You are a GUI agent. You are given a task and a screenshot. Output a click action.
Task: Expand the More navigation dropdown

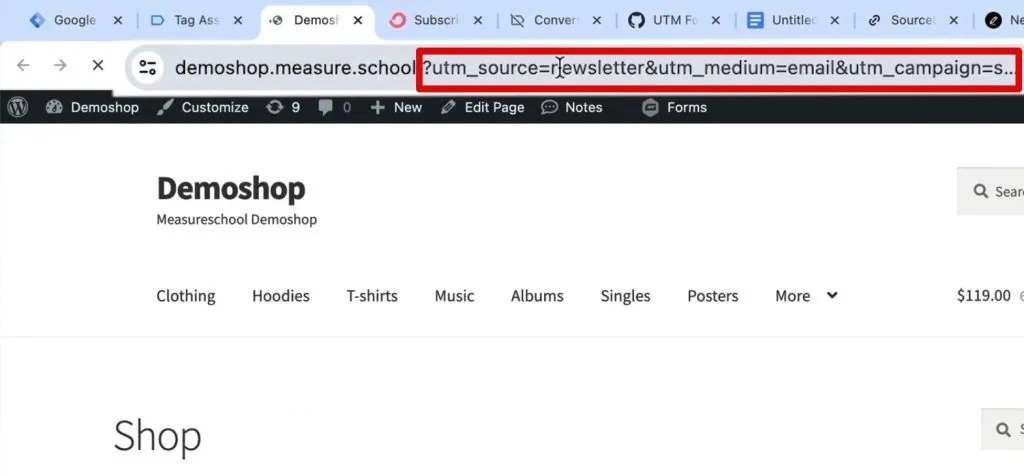click(807, 296)
